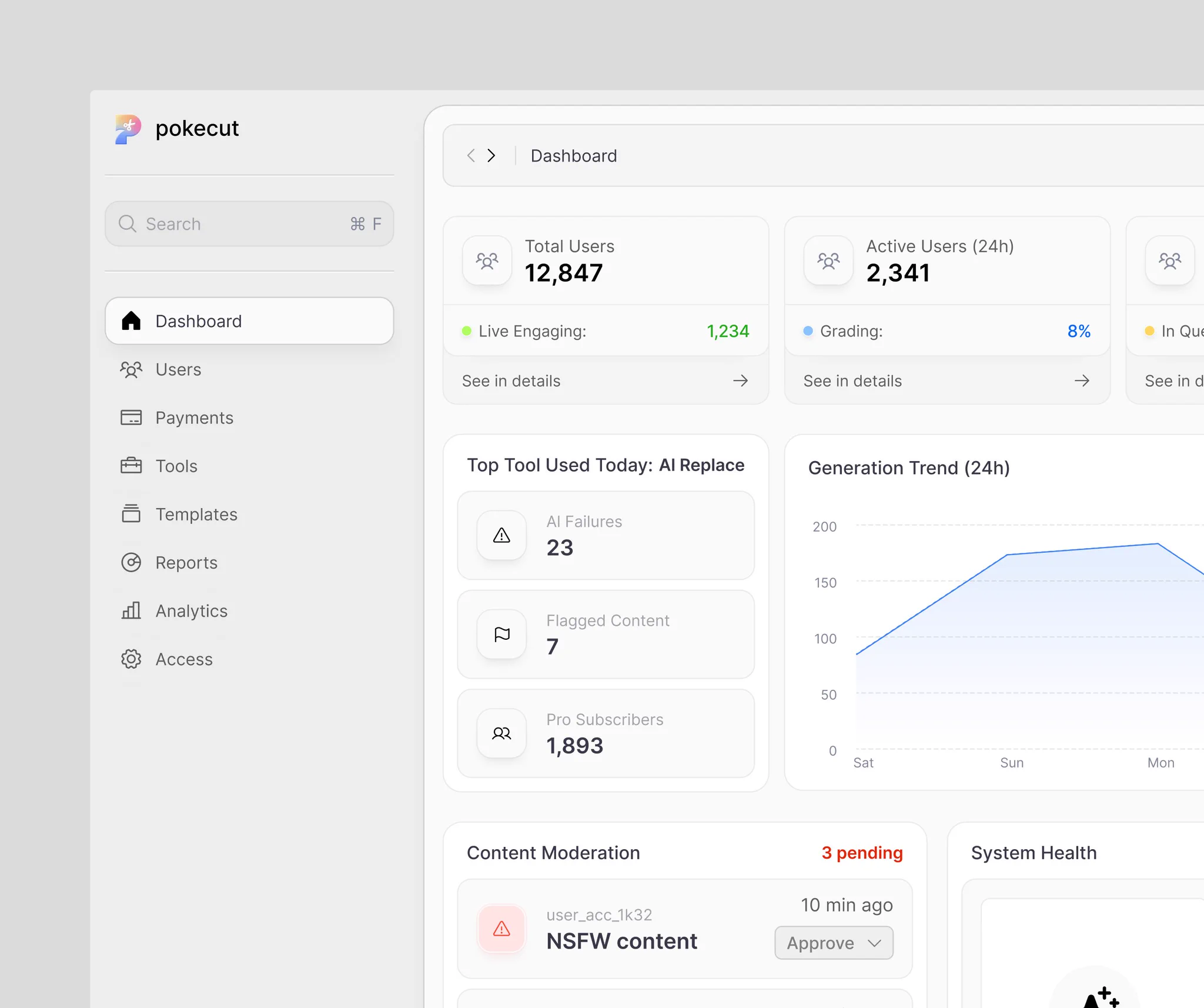Open the Tools menu item

(249, 466)
